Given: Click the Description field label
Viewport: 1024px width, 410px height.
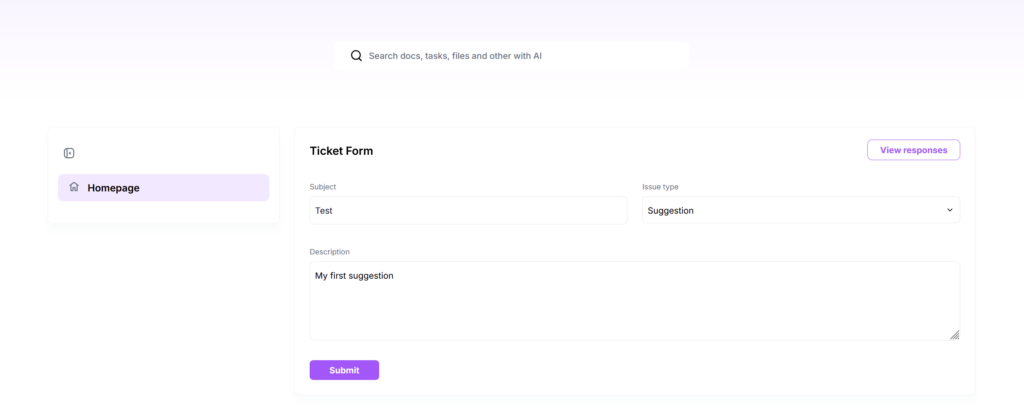Looking at the screenshot, I should (x=329, y=251).
